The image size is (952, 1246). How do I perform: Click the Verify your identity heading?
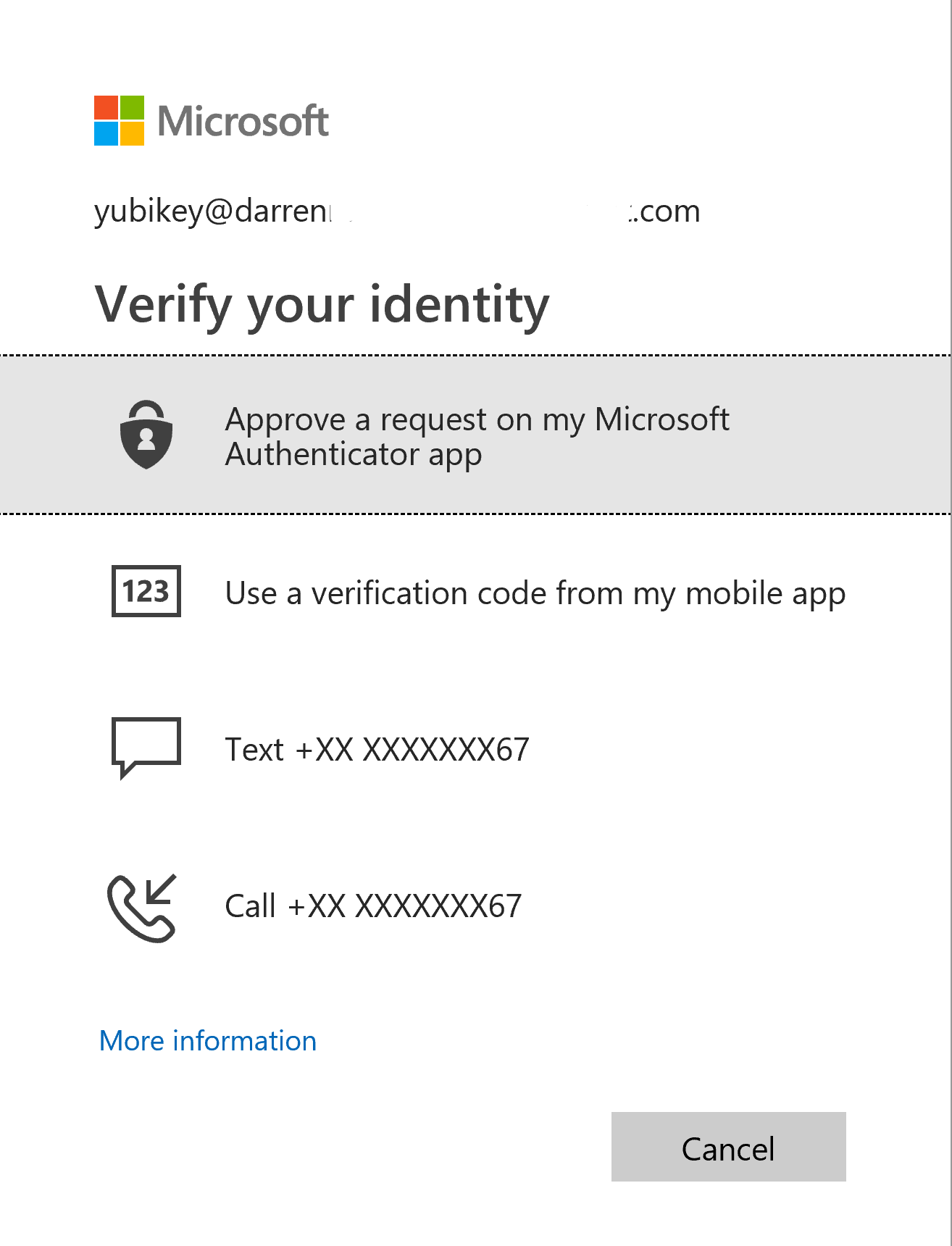click(322, 304)
